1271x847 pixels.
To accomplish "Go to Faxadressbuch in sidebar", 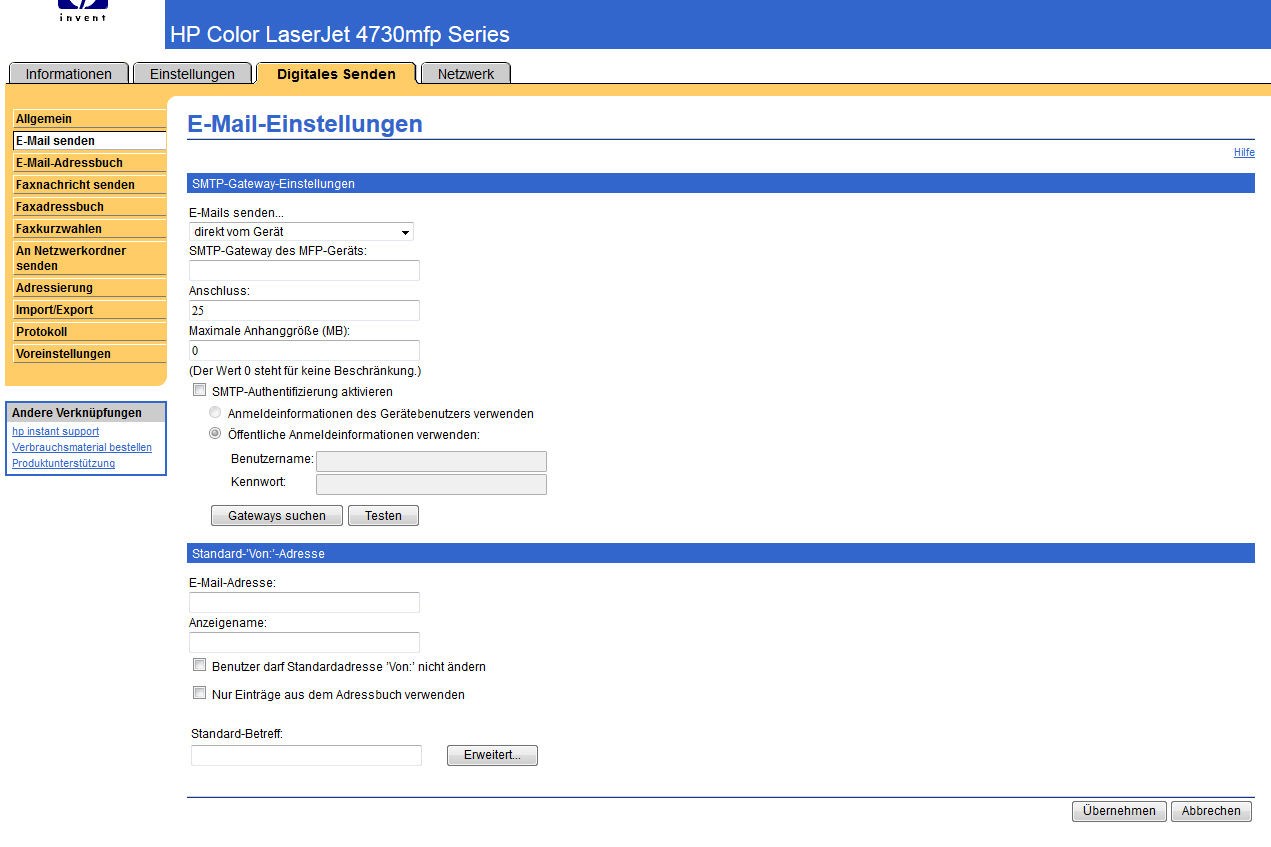I will [90, 207].
